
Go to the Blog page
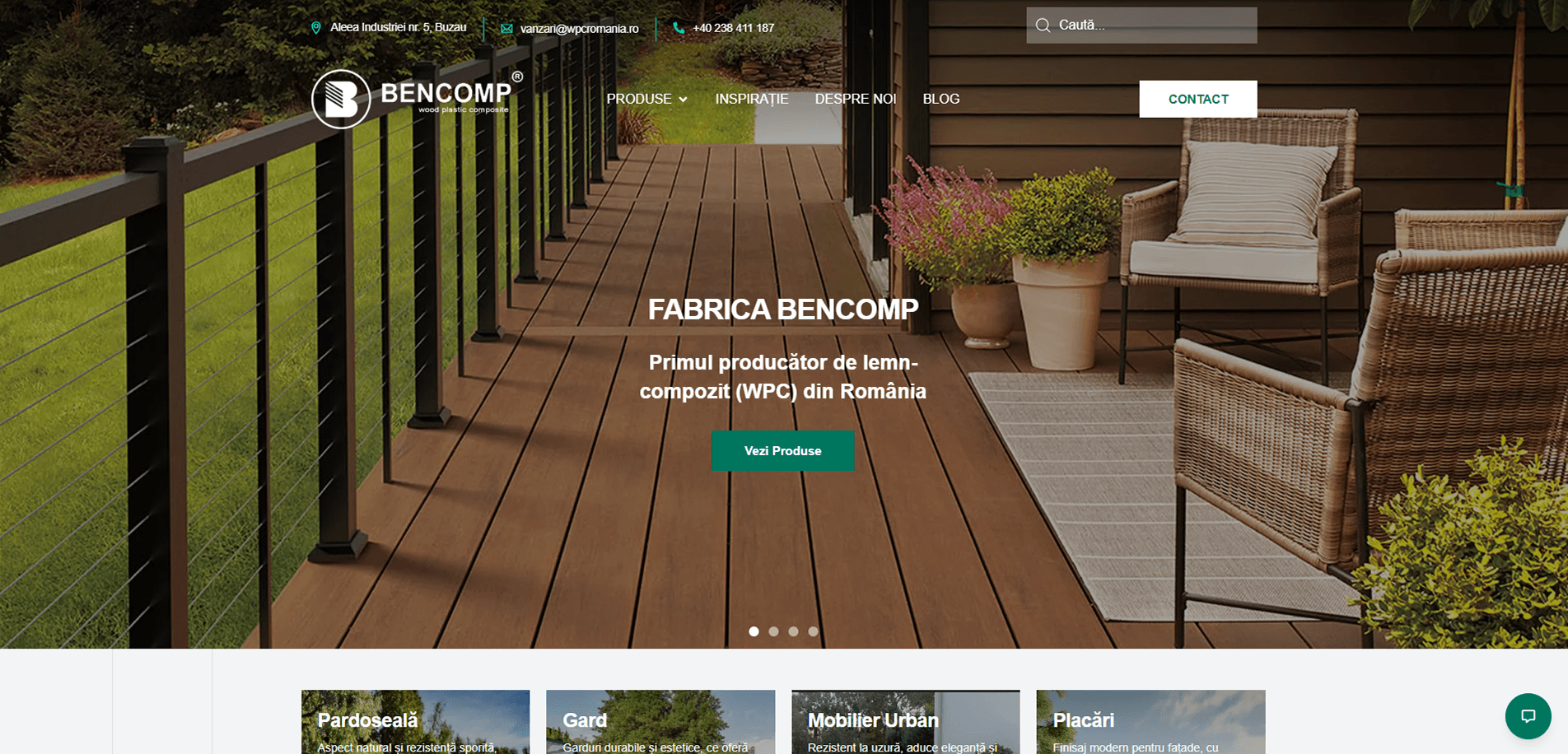click(941, 99)
